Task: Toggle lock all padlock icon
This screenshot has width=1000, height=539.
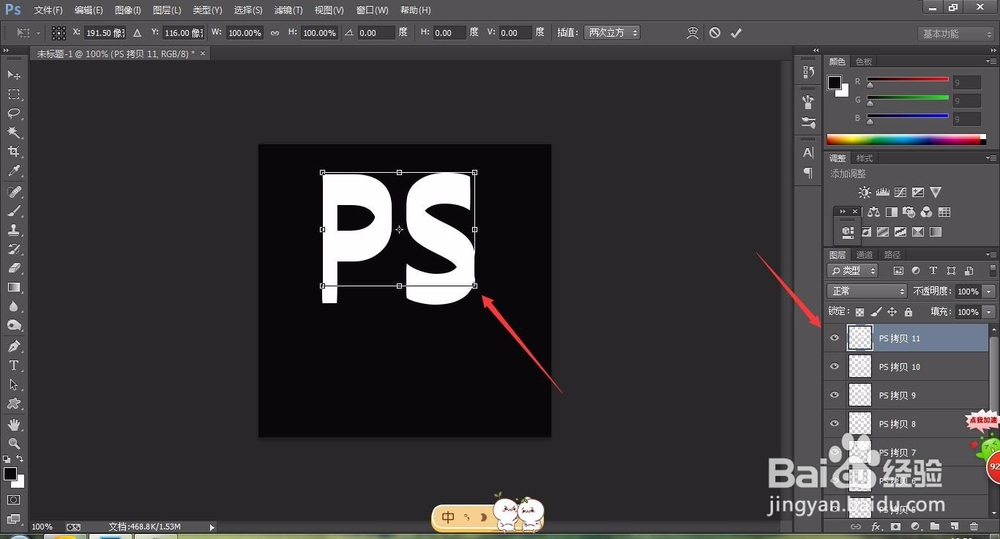Action: (908, 312)
